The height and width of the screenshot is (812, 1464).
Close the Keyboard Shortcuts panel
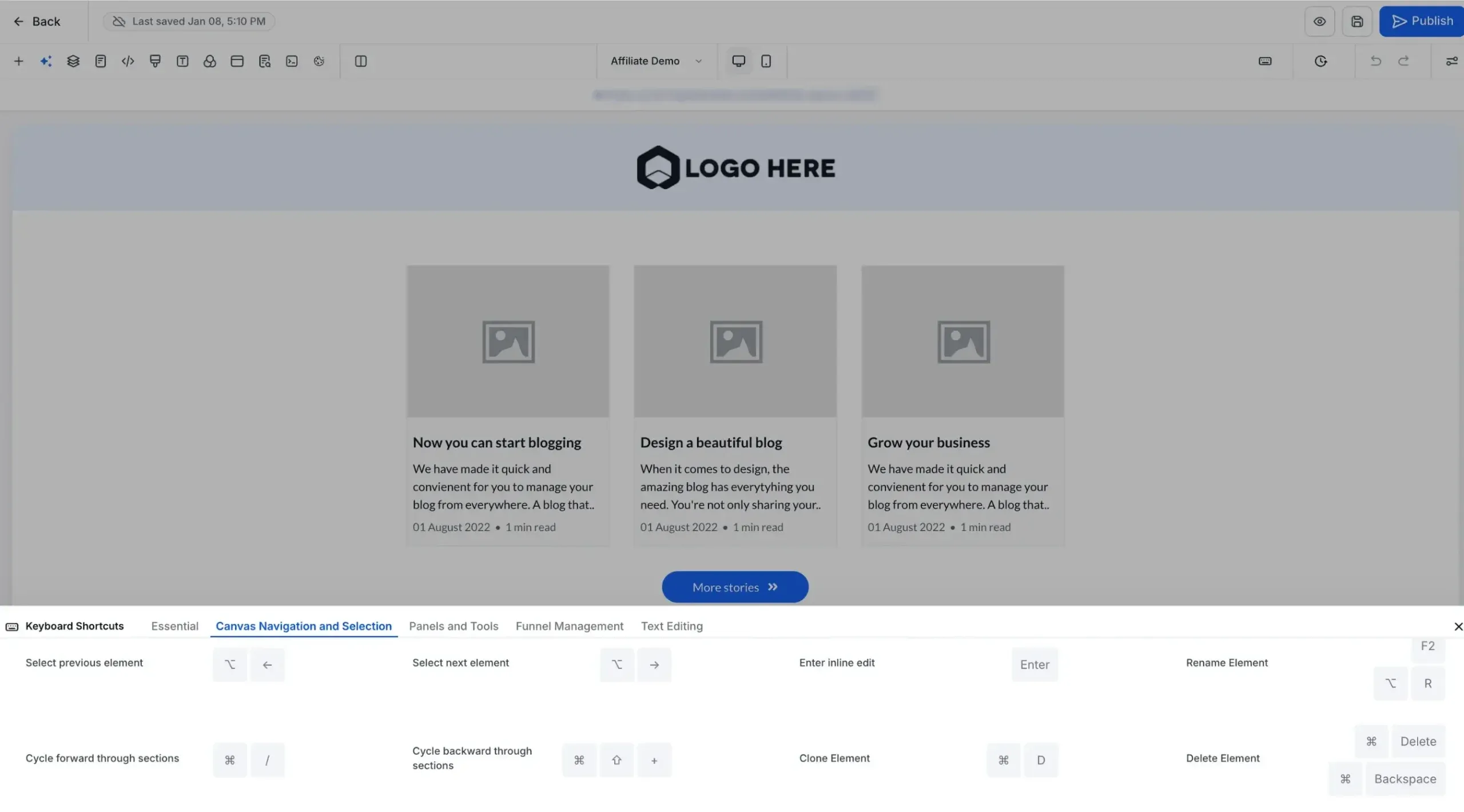tap(1458, 626)
